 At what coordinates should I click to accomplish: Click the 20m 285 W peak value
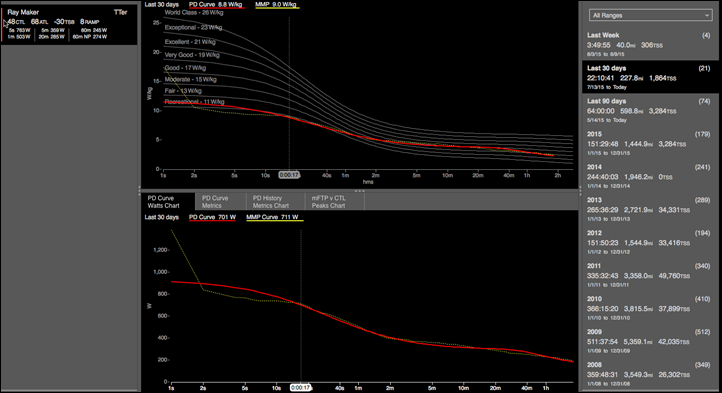(52, 37)
